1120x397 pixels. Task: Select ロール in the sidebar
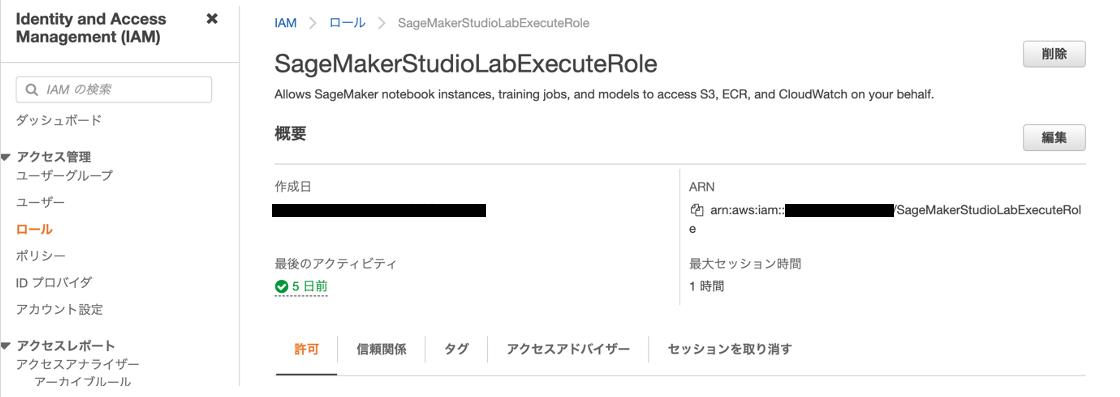click(x=34, y=229)
